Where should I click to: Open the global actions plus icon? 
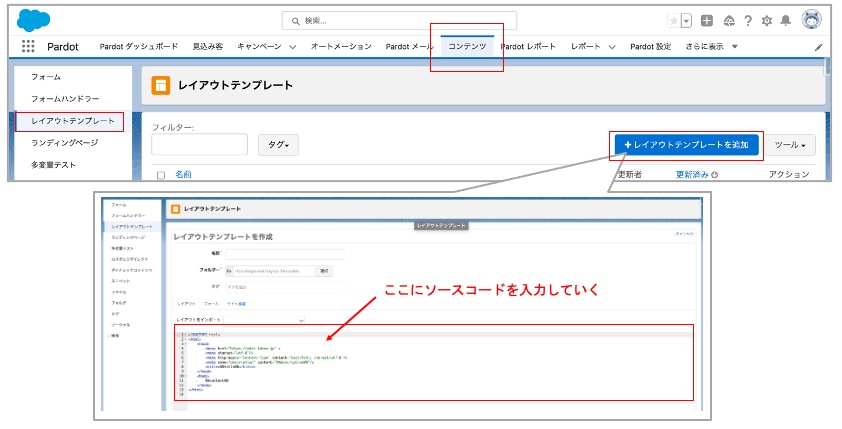707,20
